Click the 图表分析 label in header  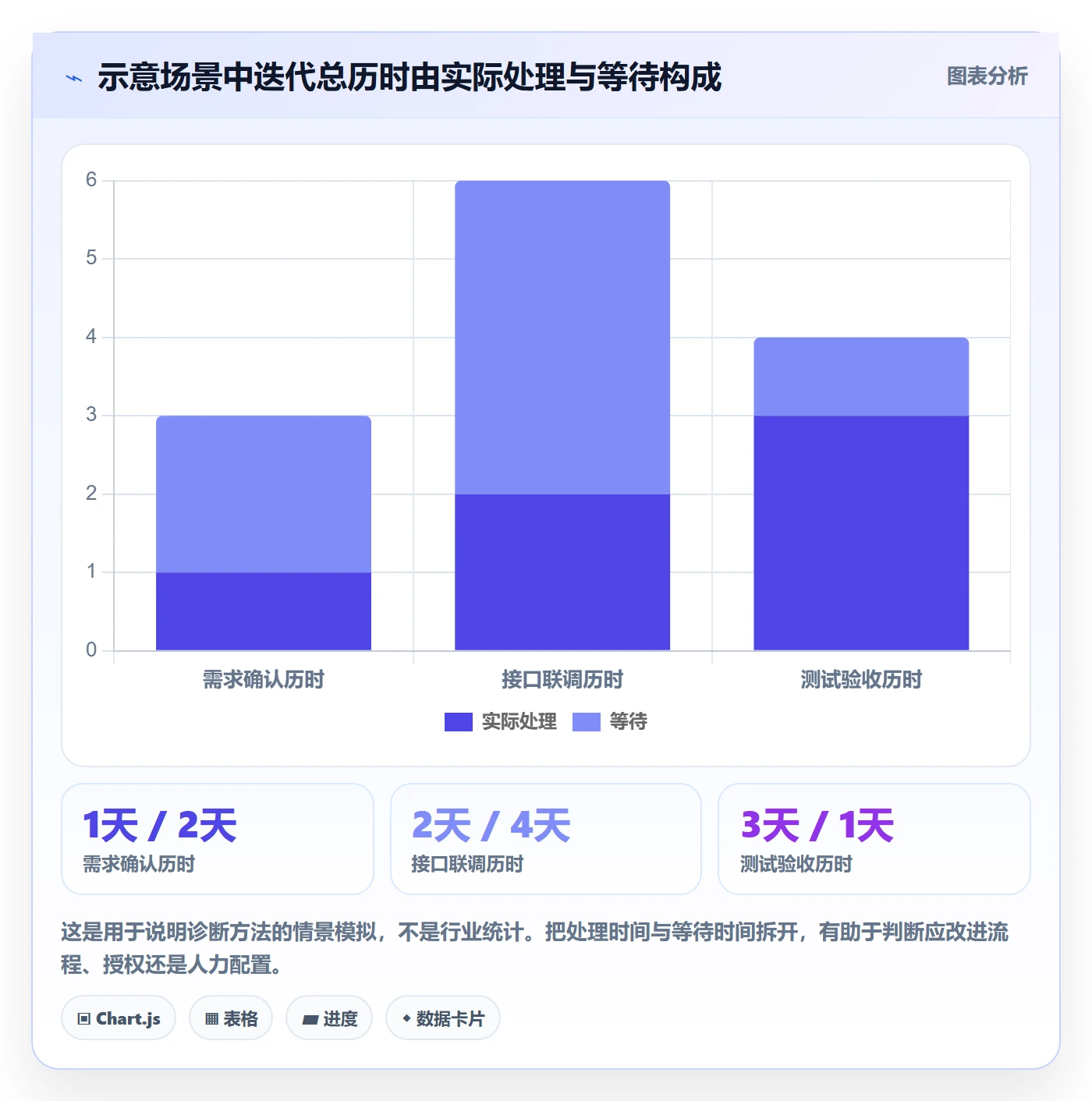point(987,76)
